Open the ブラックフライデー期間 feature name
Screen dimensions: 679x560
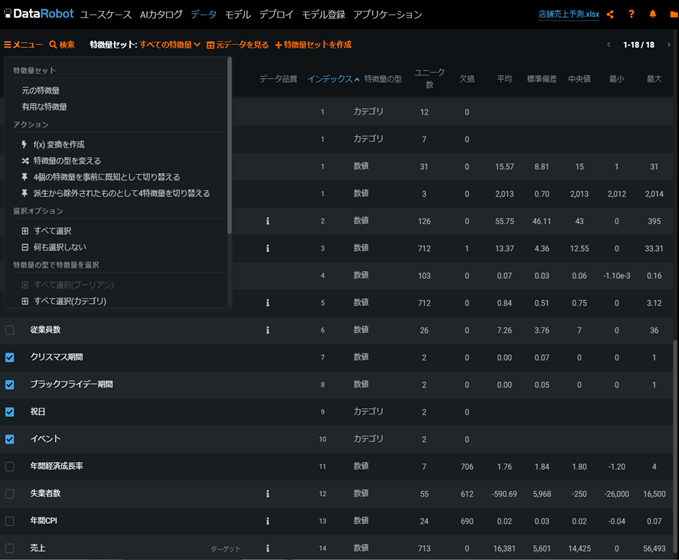[x=71, y=384]
